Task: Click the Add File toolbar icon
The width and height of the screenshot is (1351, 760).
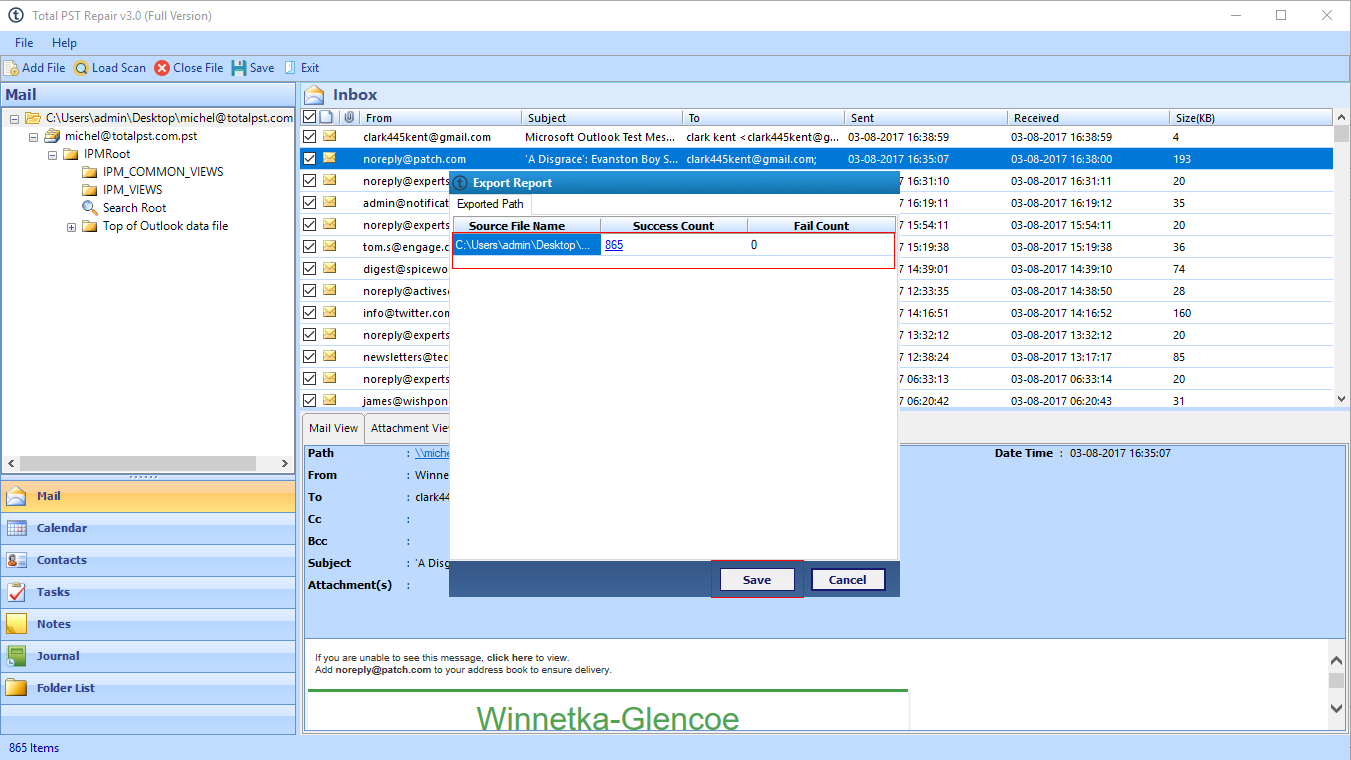Action: (11, 68)
